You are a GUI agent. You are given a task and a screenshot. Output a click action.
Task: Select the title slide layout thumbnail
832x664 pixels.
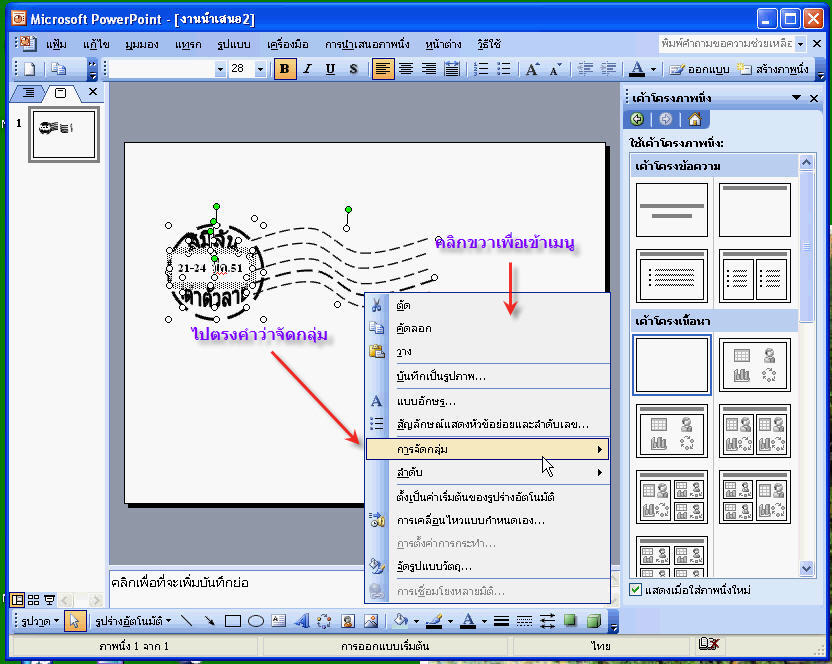point(672,210)
